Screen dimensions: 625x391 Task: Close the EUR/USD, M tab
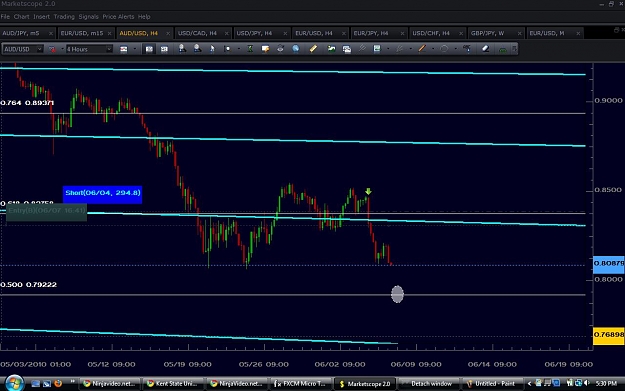tap(578, 33)
